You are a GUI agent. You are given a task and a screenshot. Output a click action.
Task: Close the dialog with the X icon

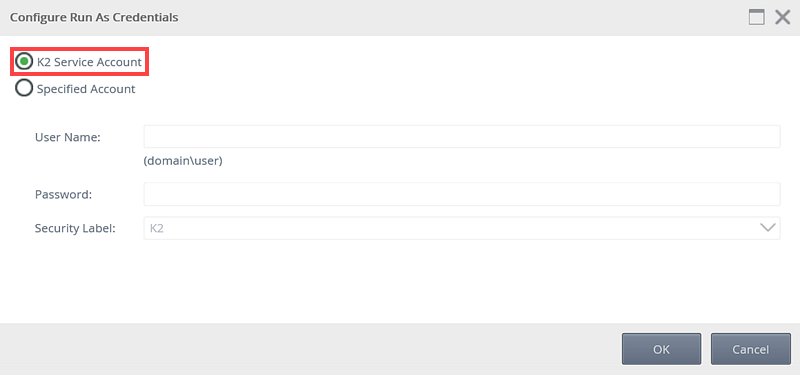point(782,17)
